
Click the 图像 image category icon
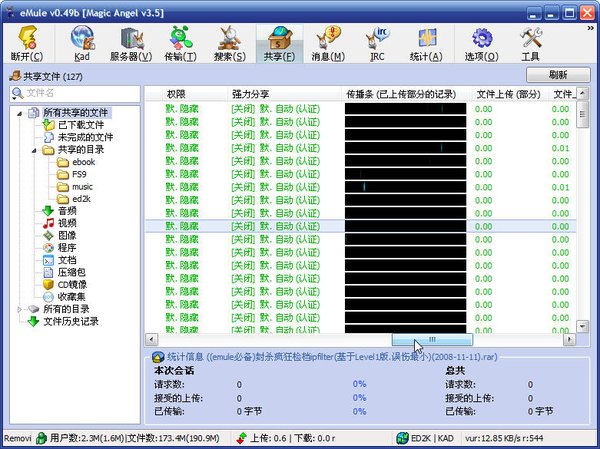(x=48, y=235)
